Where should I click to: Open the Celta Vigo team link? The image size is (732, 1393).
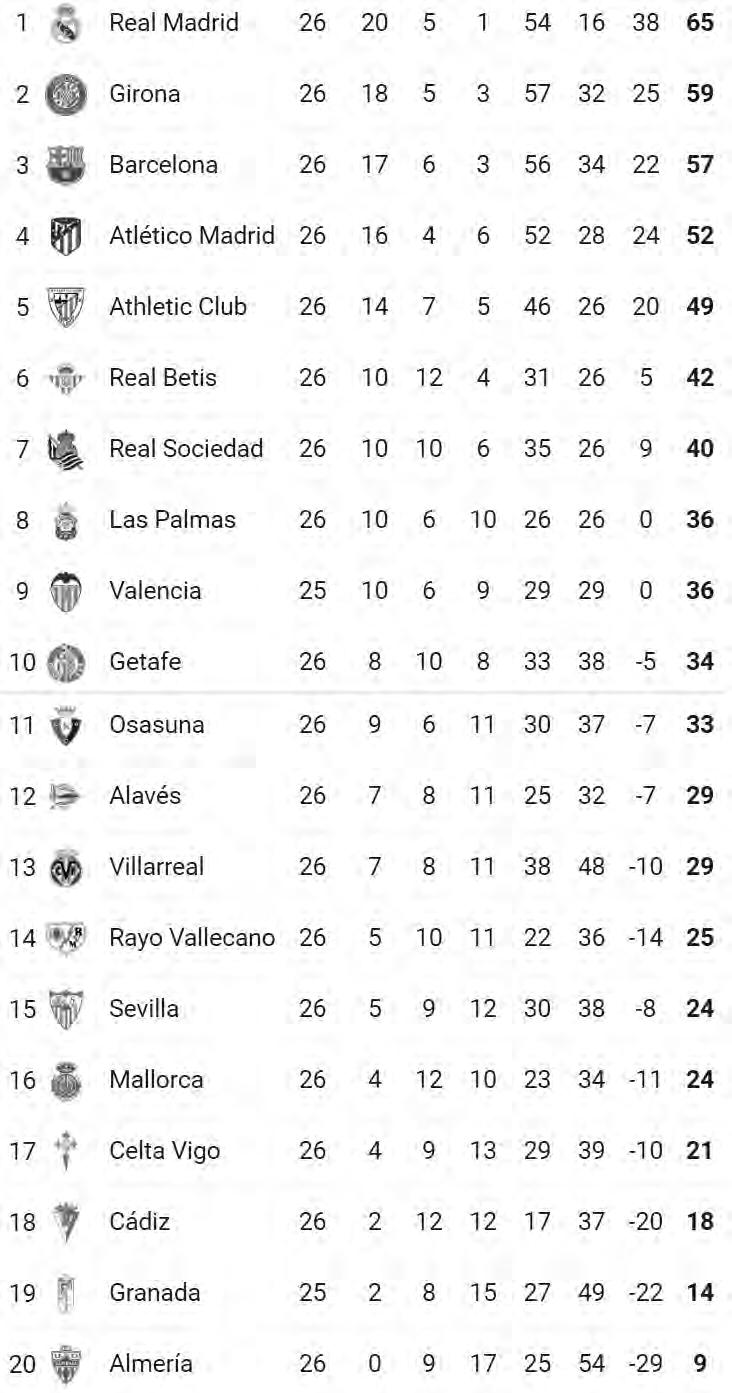click(164, 1151)
